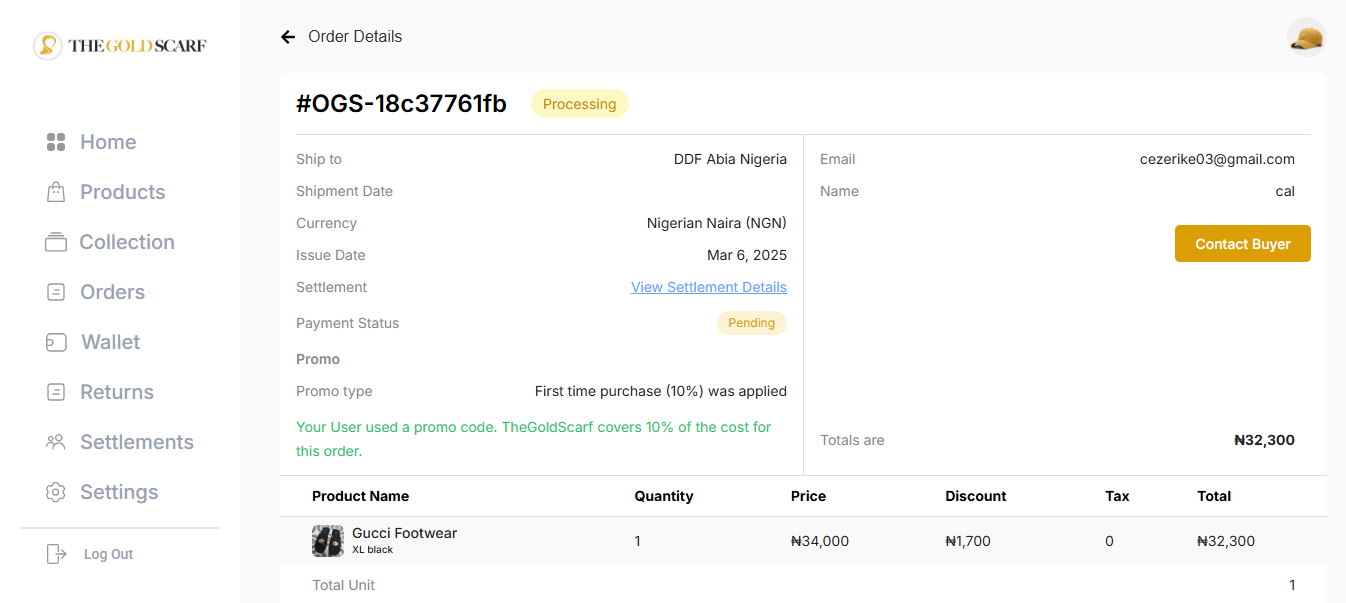
Task: Open the profile avatar with cap image
Action: click(x=1306, y=38)
